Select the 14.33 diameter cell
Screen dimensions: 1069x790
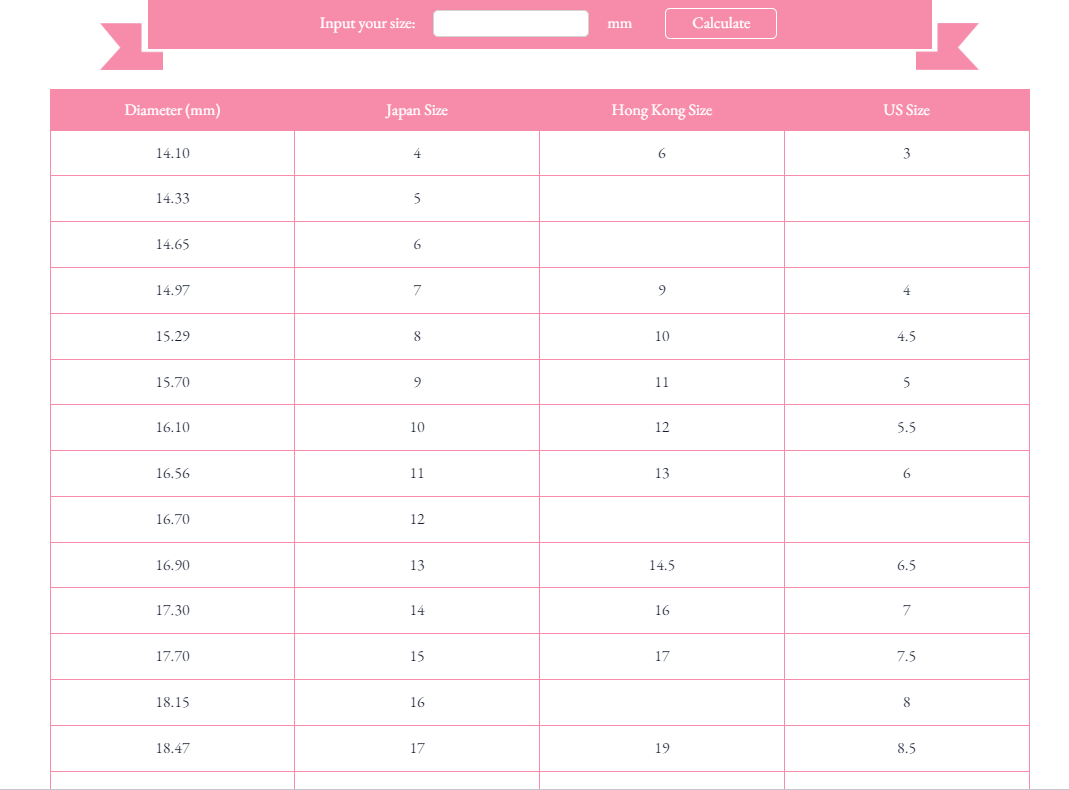click(x=172, y=199)
